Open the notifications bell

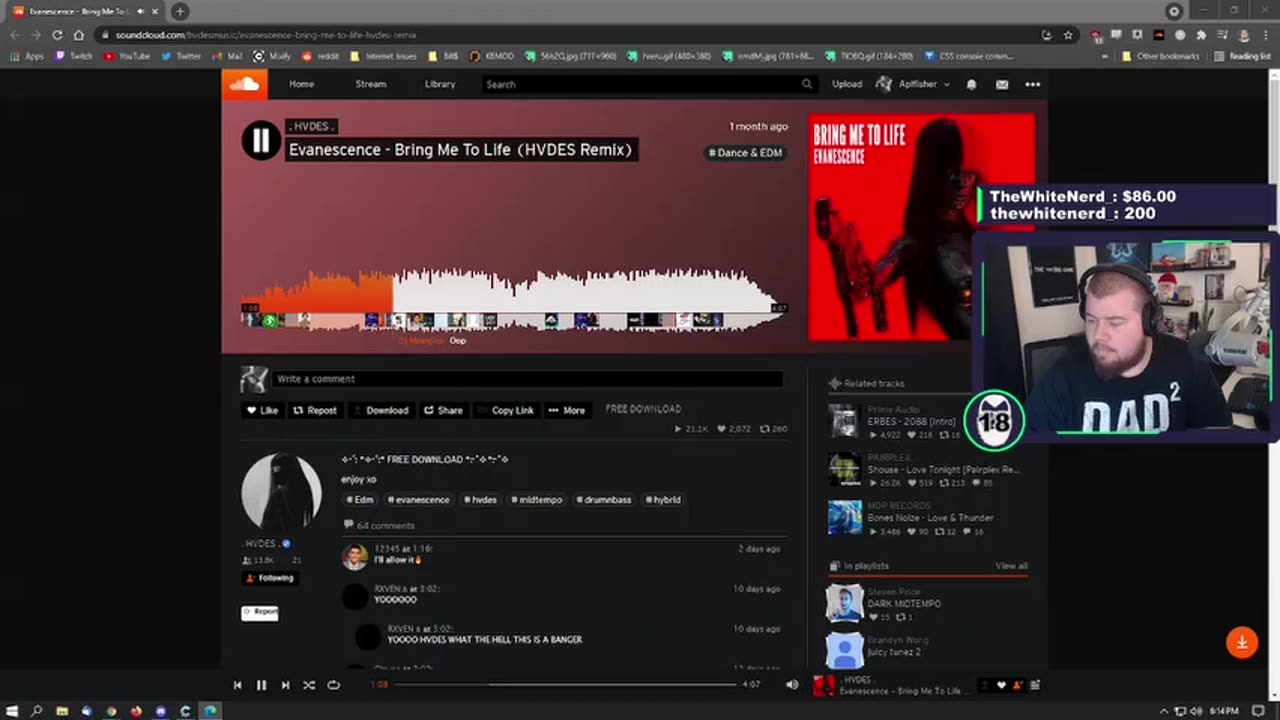click(971, 84)
